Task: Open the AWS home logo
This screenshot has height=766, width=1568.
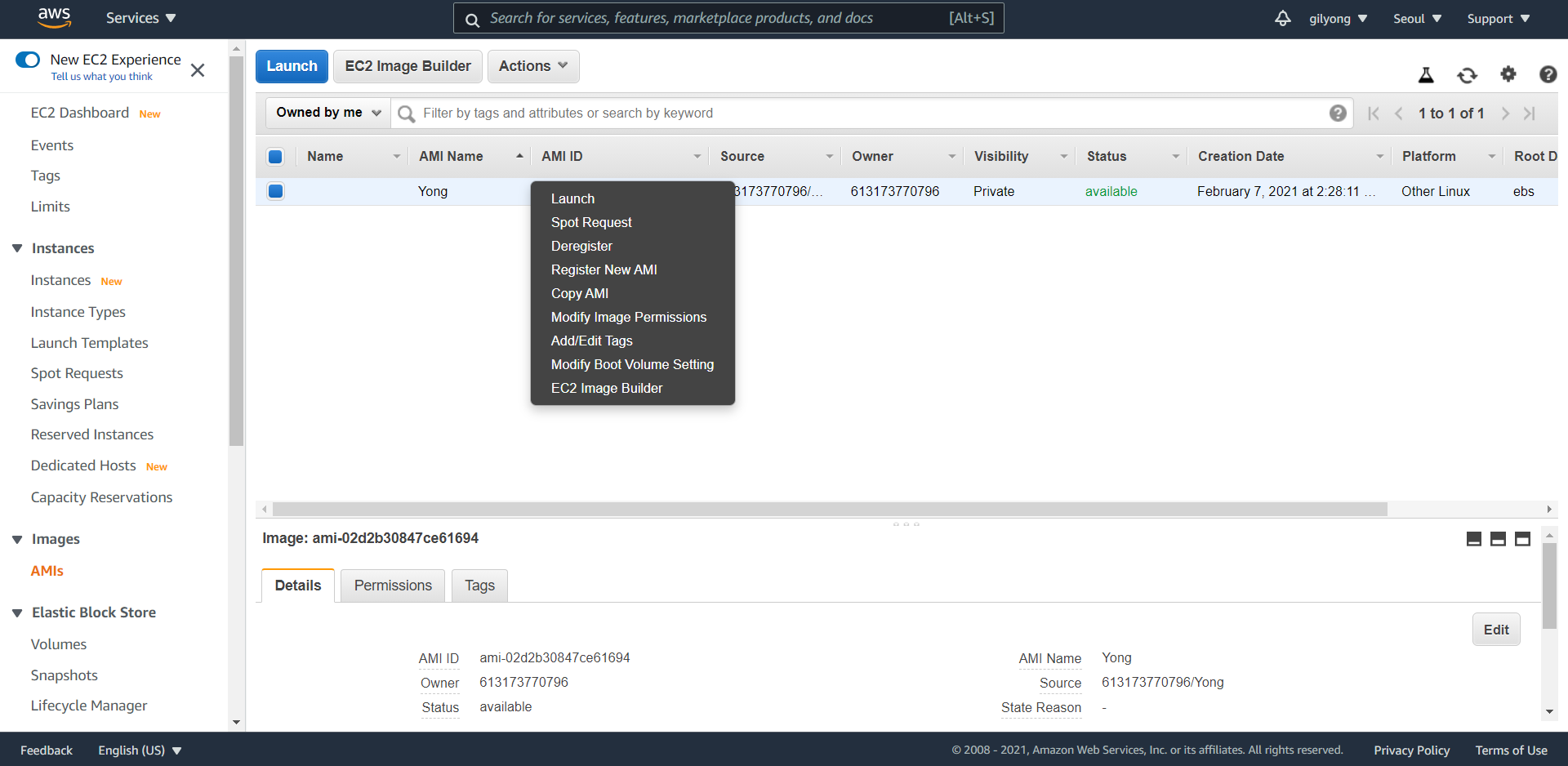Action: 54,18
